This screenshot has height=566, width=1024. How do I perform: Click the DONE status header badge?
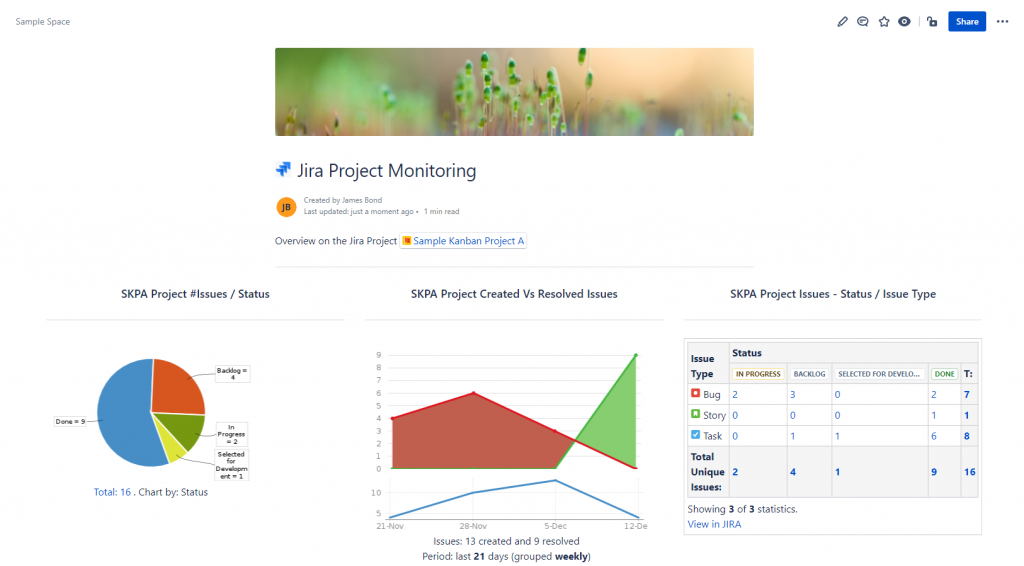(x=944, y=374)
